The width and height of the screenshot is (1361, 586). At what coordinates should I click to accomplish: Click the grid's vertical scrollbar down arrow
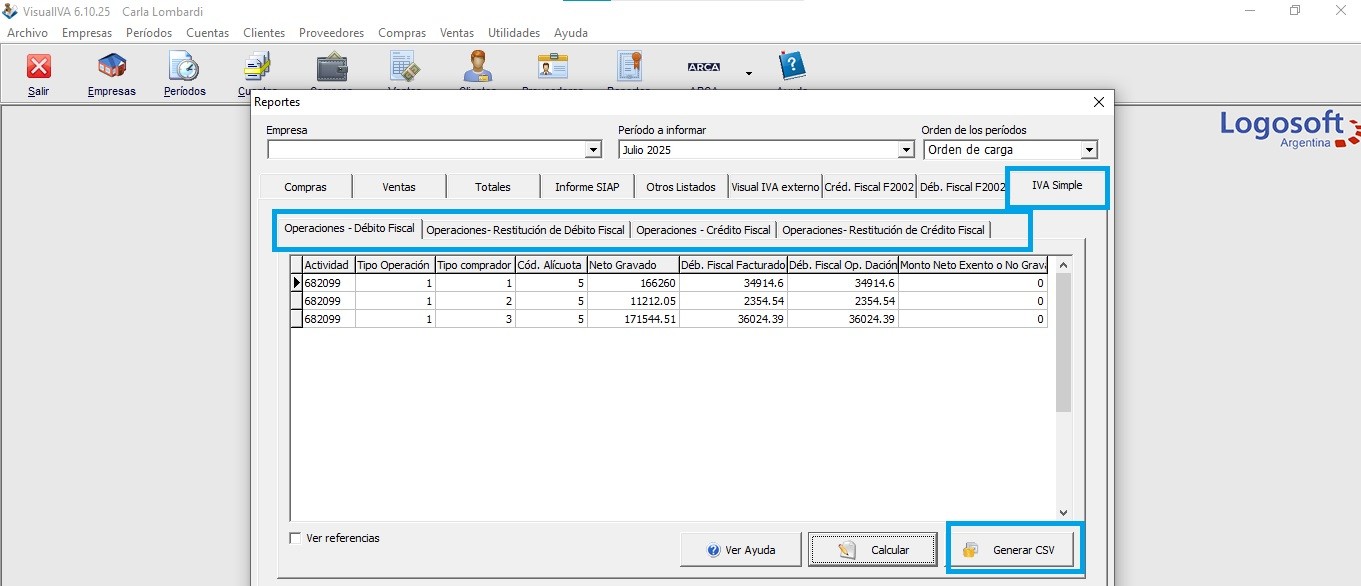[x=1063, y=512]
